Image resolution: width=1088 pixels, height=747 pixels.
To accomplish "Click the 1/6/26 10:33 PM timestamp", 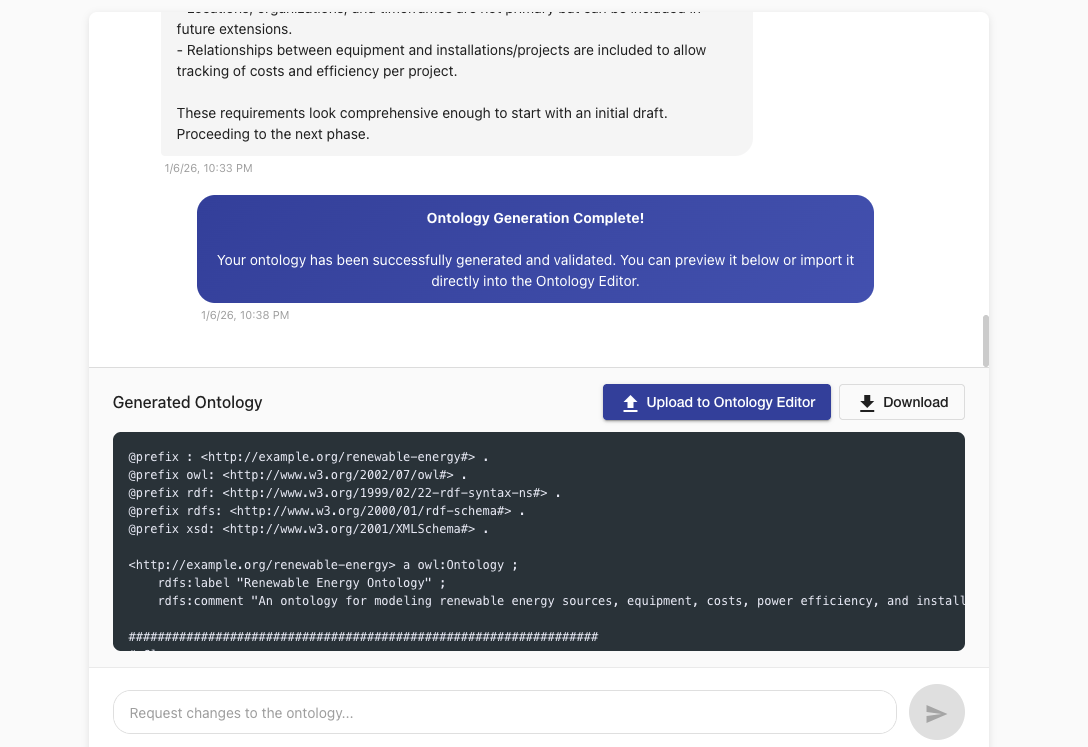I will [208, 168].
